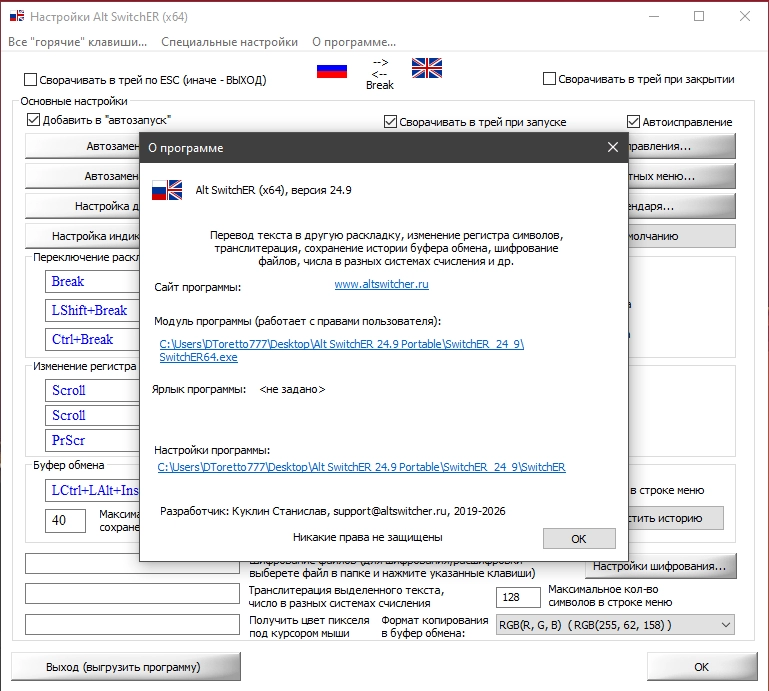Click the empty hotkey field for pixel color

point(132,624)
